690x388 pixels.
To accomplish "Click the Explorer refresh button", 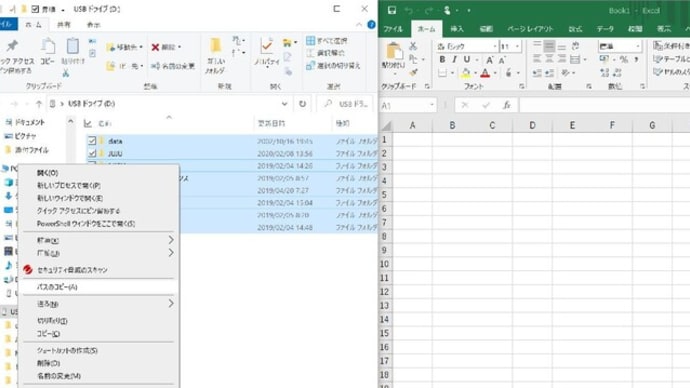I will [x=302, y=104].
